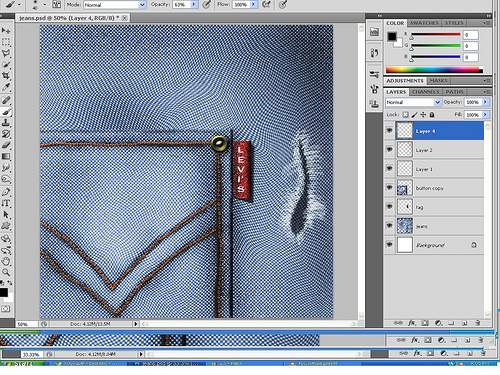500x375 pixels.
Task: Select the History Brush tool
Action: pyautogui.click(x=6, y=134)
